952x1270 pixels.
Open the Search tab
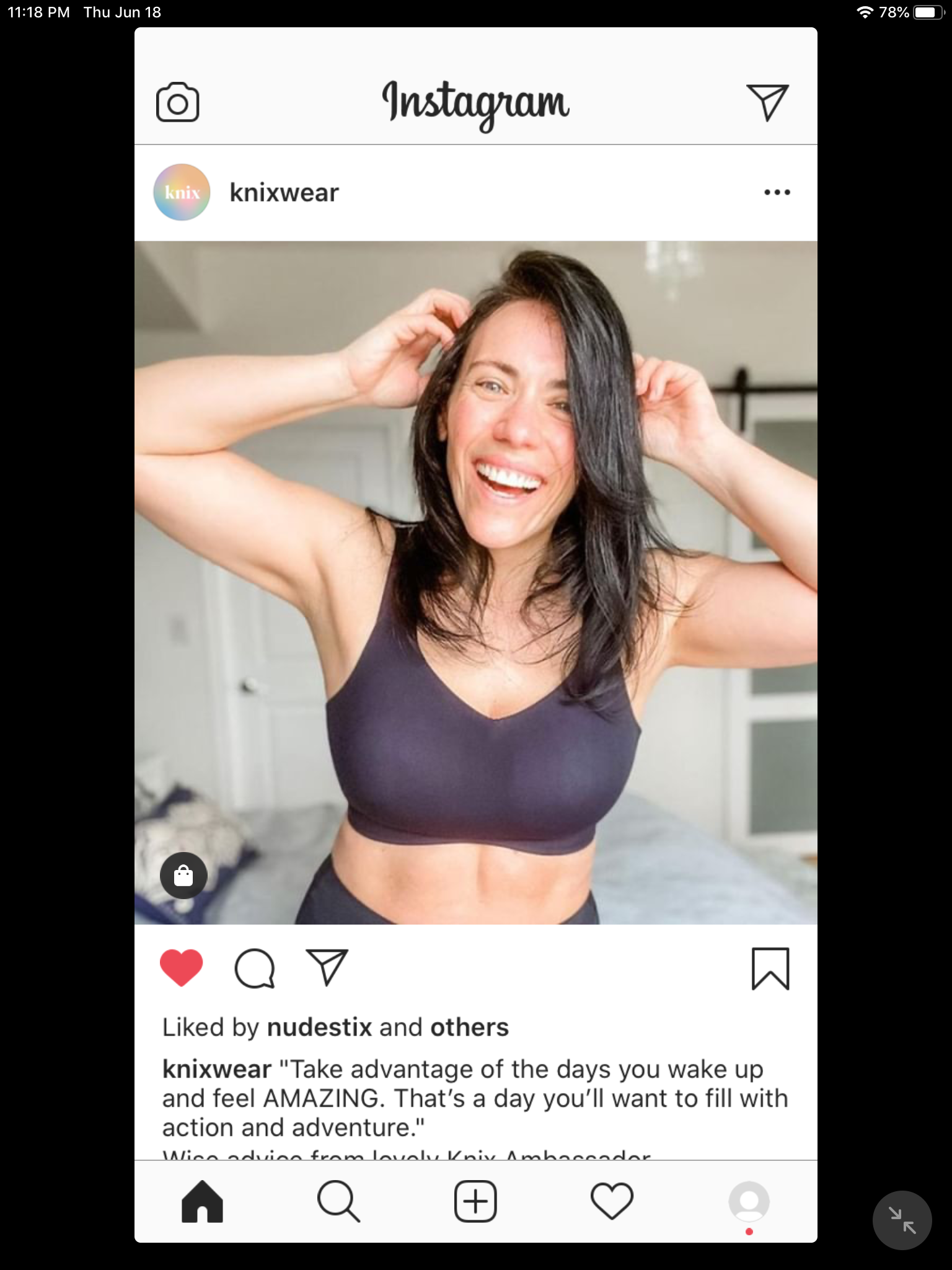click(338, 1201)
